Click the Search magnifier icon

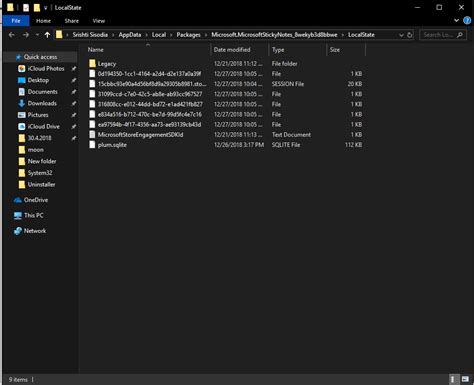pyautogui.click(x=460, y=35)
